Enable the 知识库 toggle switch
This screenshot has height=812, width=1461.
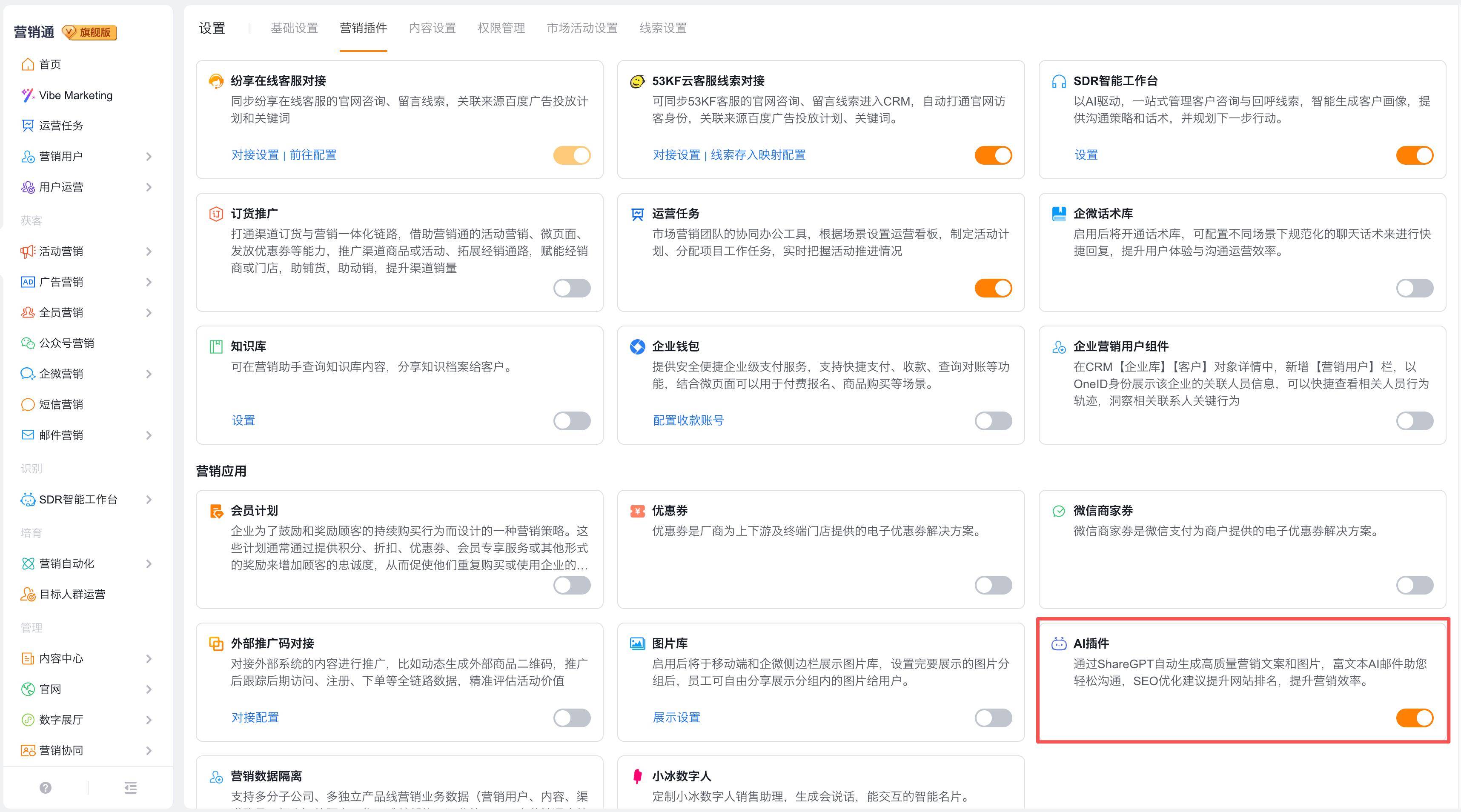click(572, 421)
